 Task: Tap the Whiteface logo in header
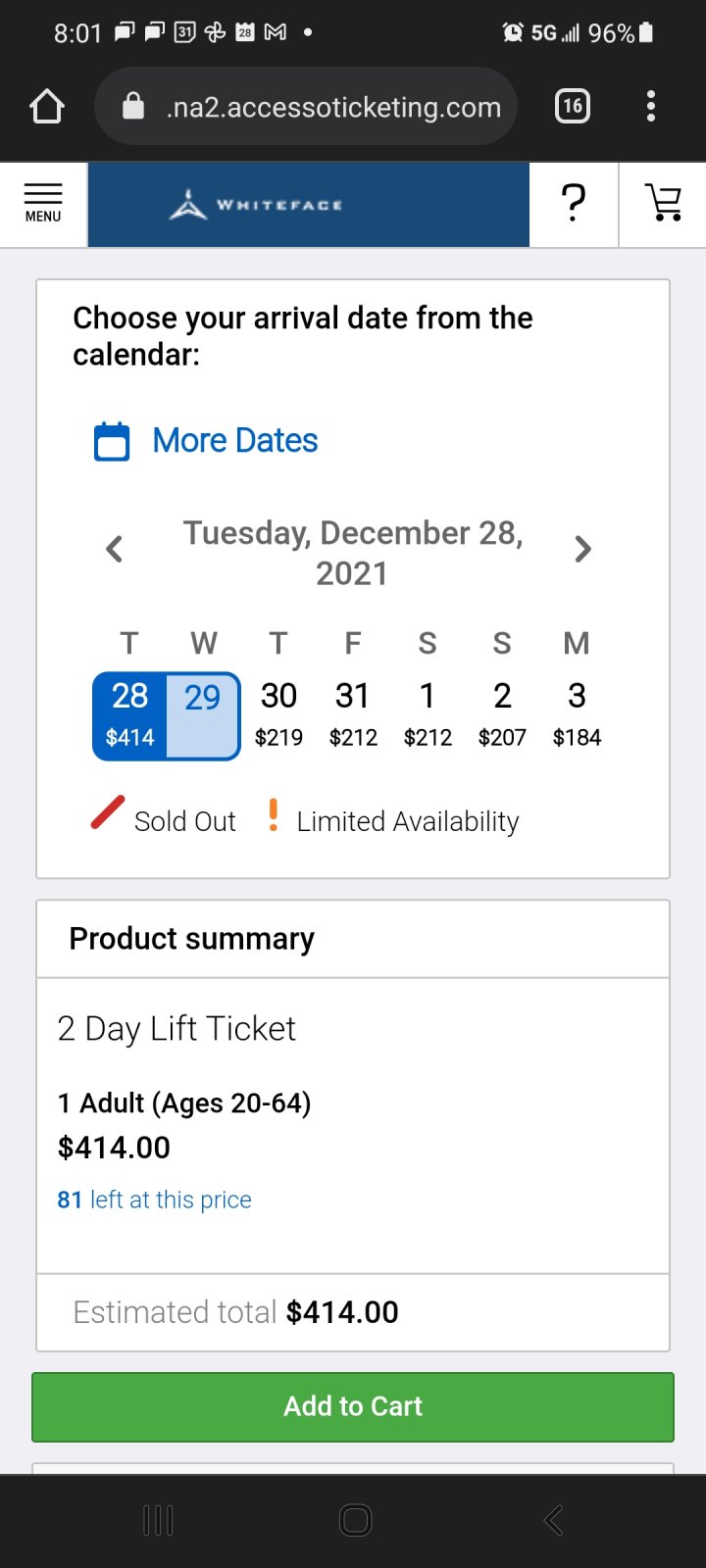pyautogui.click(x=257, y=205)
